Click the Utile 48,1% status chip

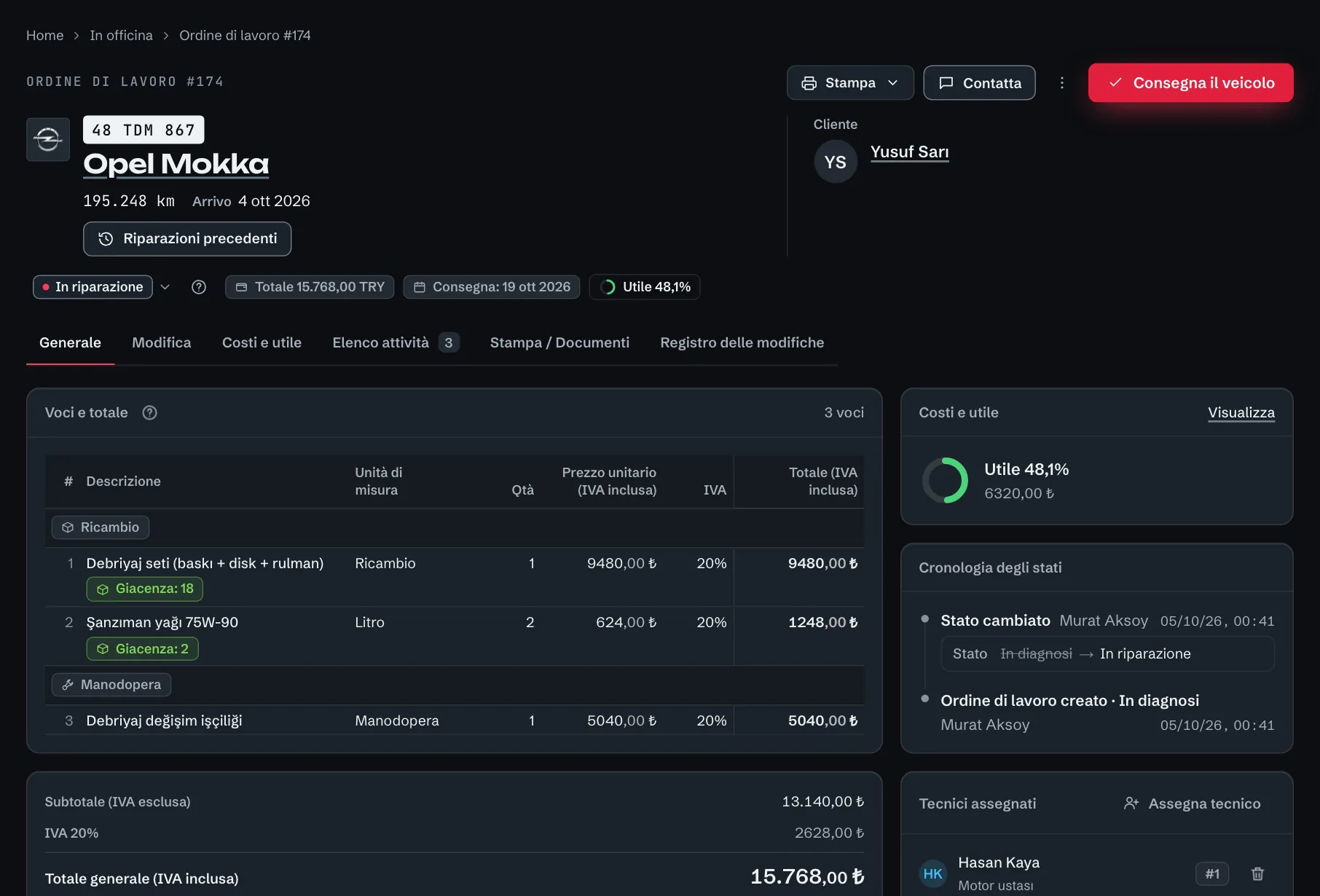point(645,287)
